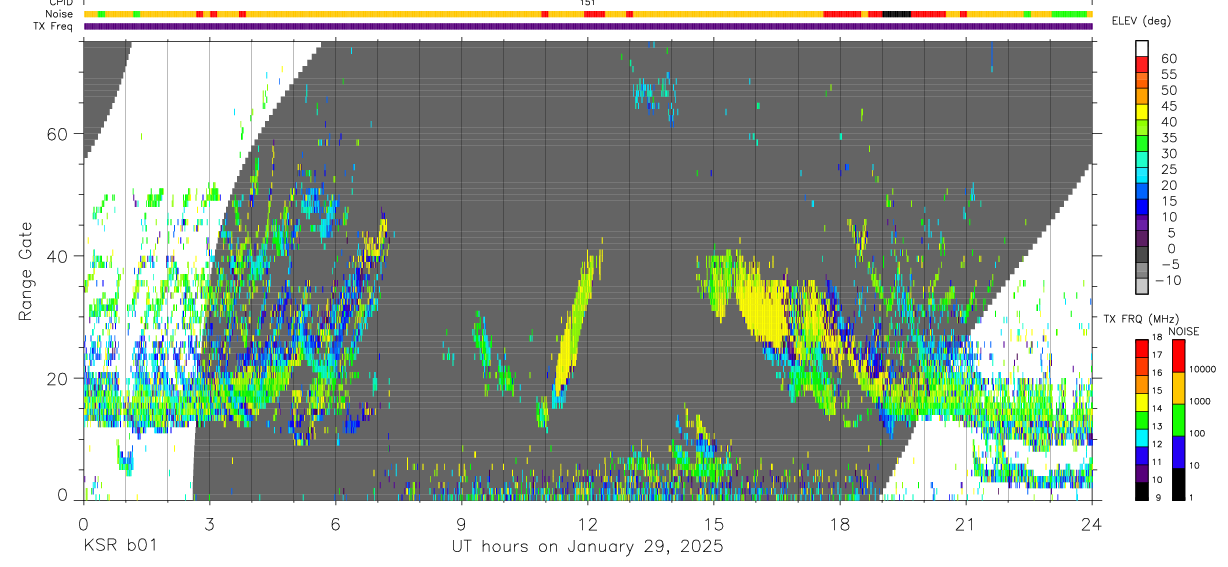Pick the orange segment of the NOISE color bar
The height and width of the screenshot is (567, 1228).
[x=1178, y=387]
